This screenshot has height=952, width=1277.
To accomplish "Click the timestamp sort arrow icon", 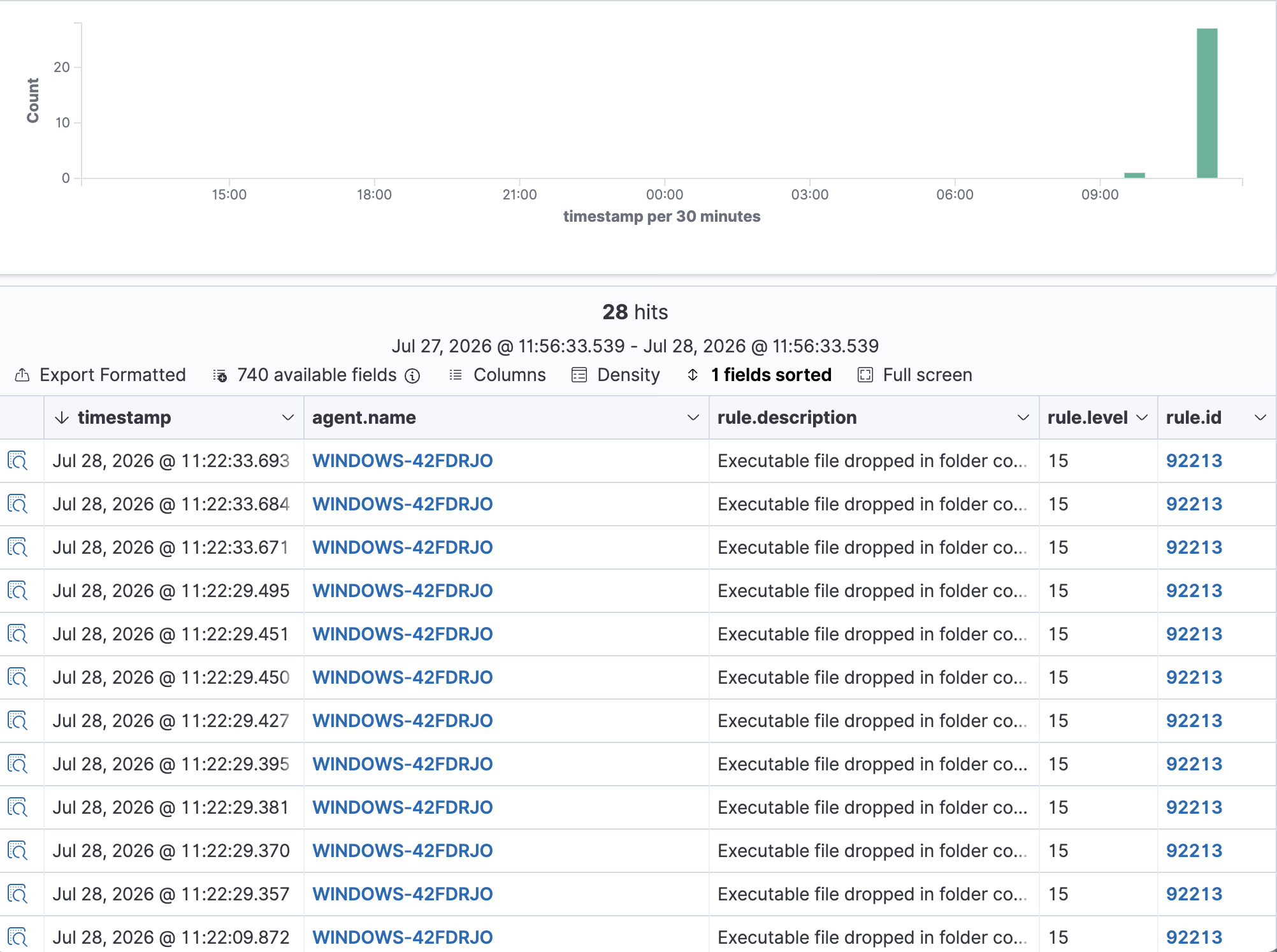I will [x=62, y=418].
